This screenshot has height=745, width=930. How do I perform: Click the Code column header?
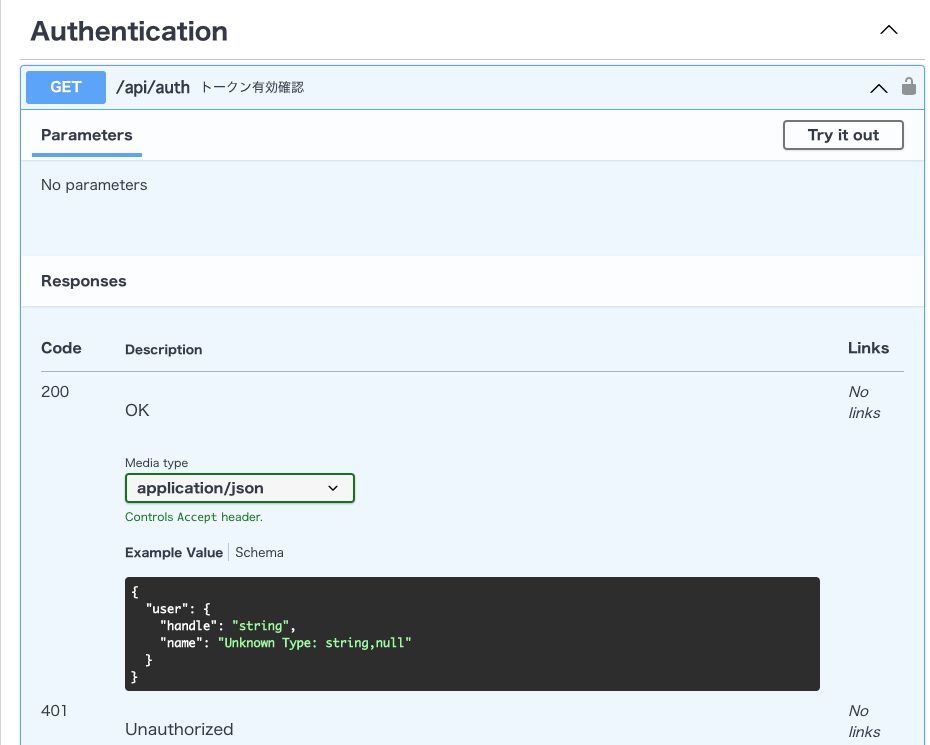click(x=61, y=348)
